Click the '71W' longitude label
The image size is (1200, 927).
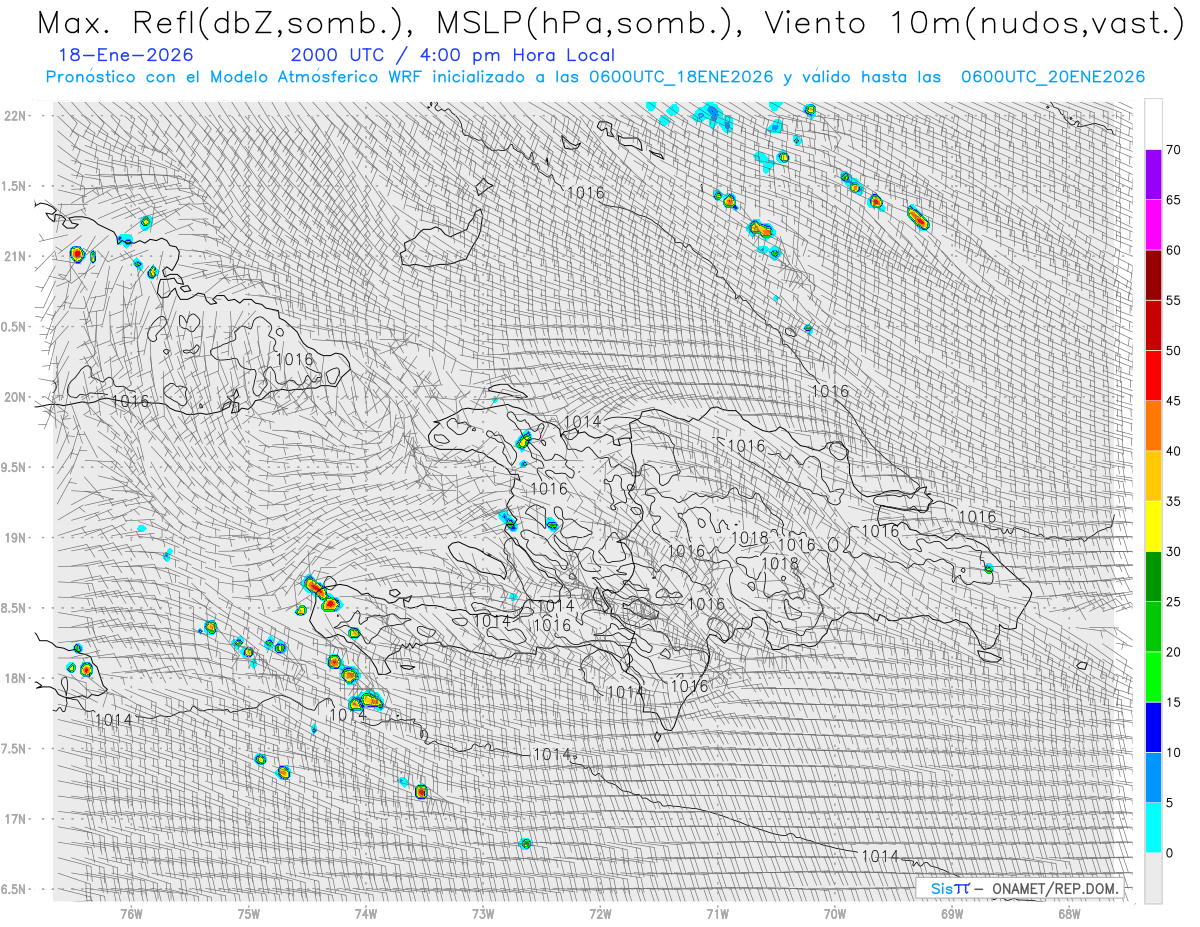click(717, 914)
